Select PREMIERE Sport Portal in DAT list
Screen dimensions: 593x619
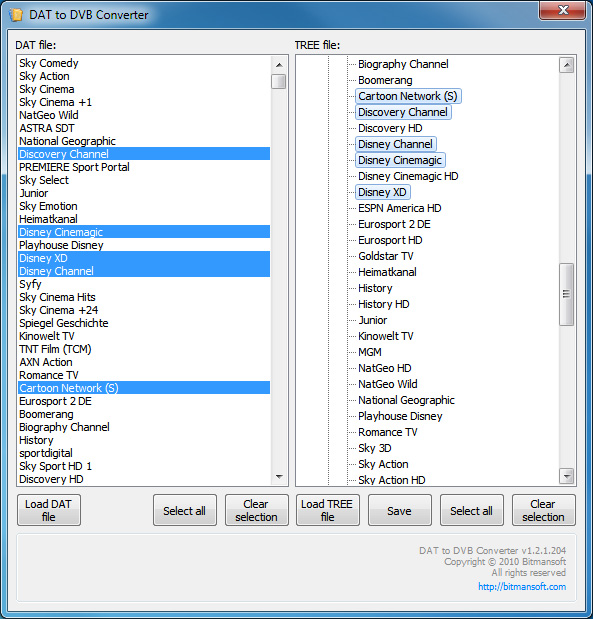tap(144, 167)
